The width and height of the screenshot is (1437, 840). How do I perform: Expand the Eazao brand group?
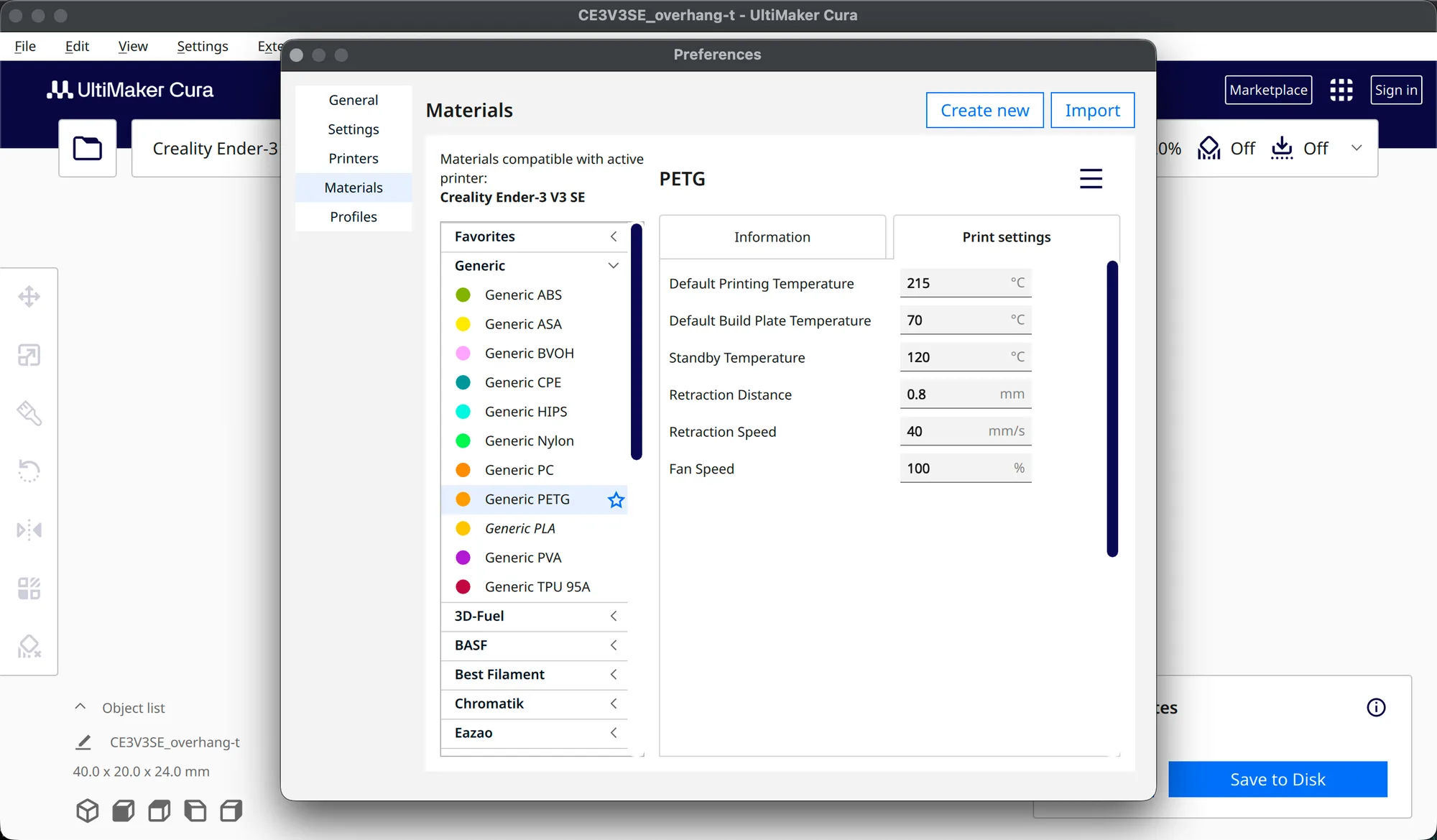534,733
